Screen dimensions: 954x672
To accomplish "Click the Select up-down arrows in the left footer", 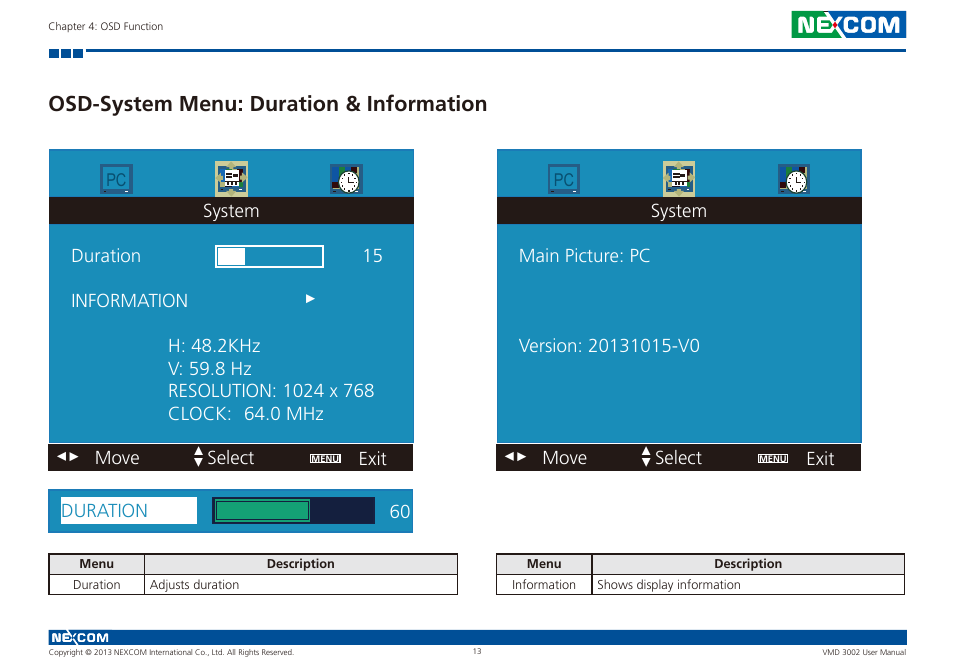I will coord(197,457).
